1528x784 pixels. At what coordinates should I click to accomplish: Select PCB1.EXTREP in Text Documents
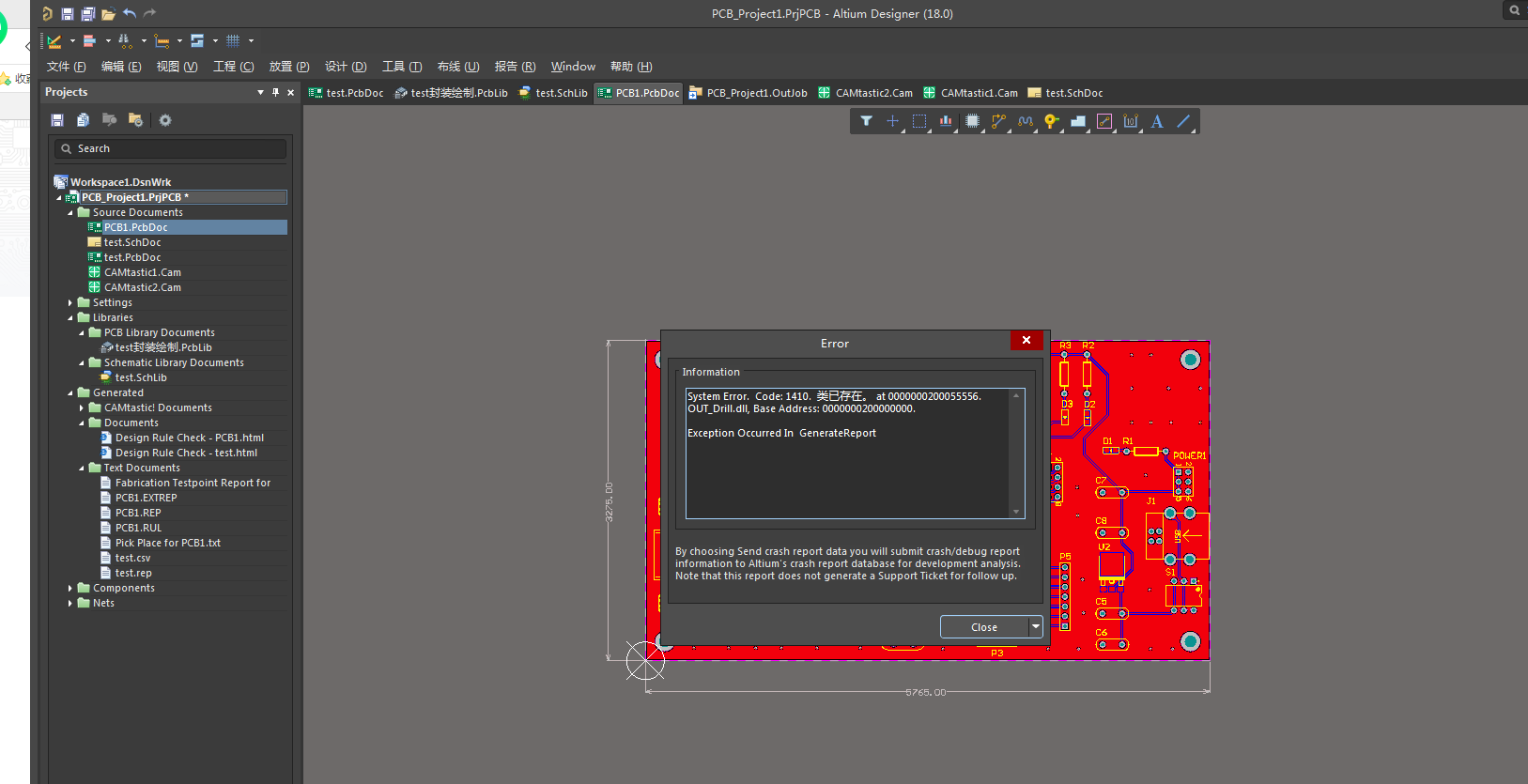[x=146, y=498]
